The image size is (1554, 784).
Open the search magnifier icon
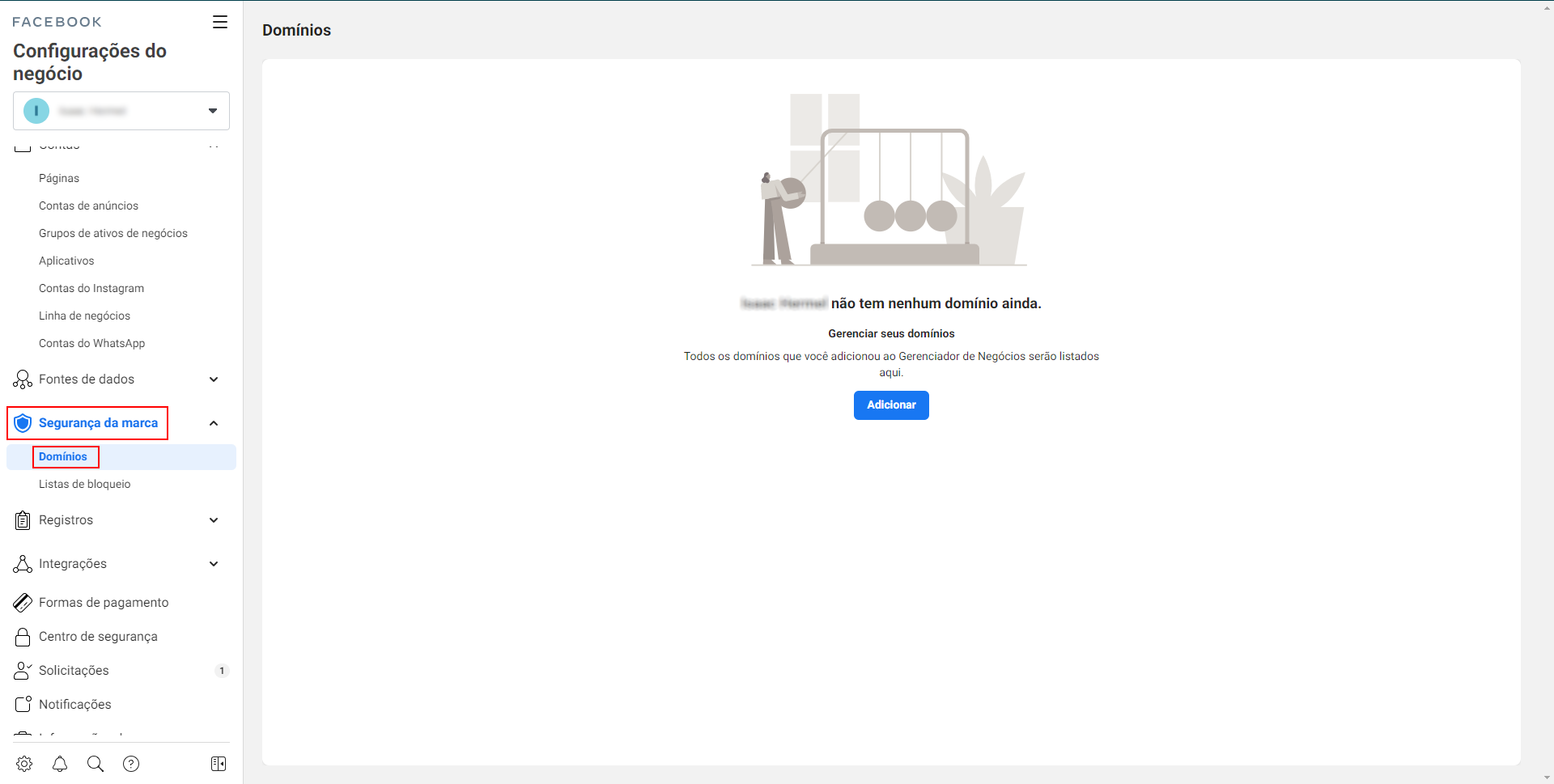point(96,764)
